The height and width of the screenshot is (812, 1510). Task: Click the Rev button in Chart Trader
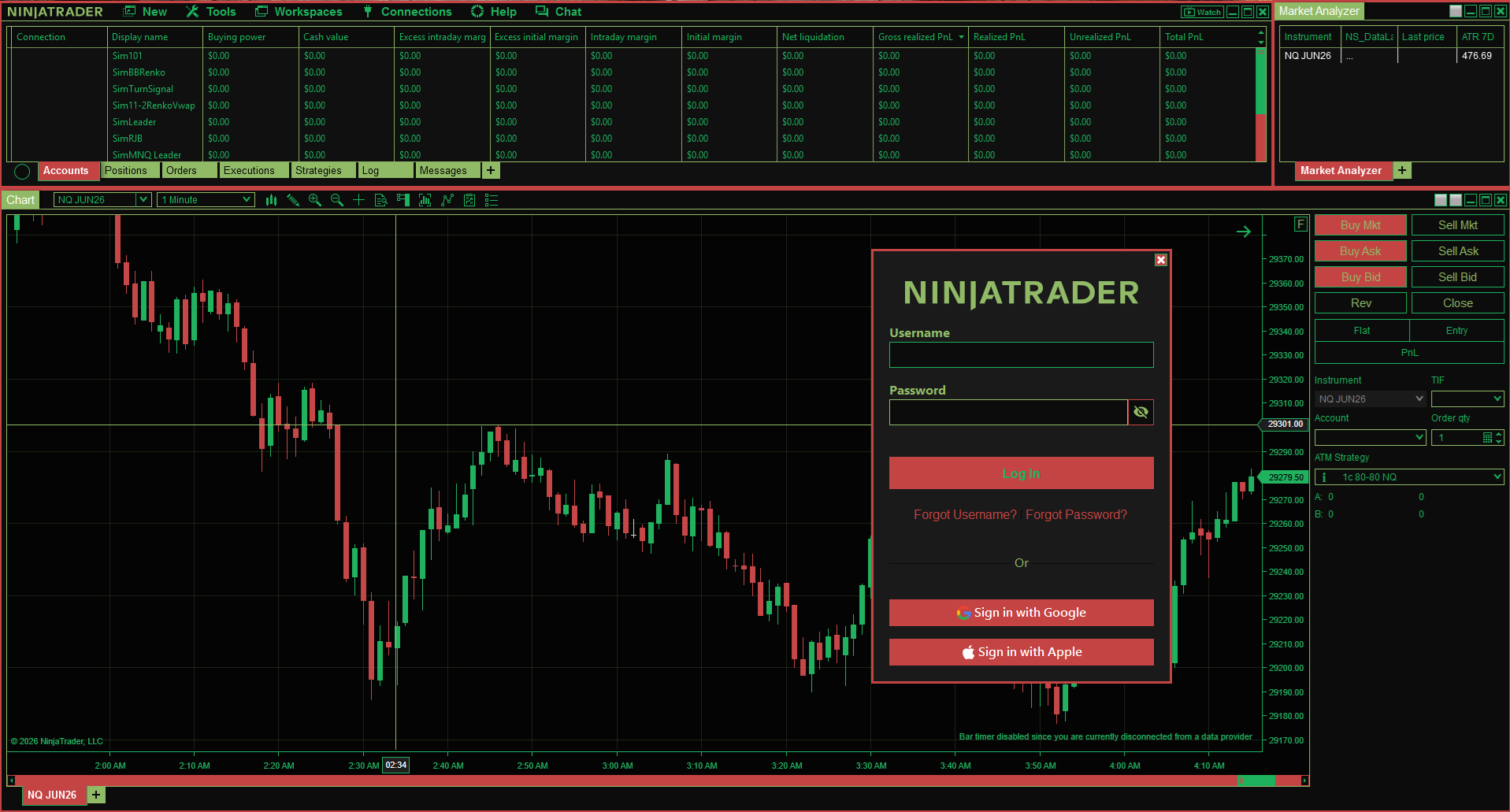point(1360,303)
